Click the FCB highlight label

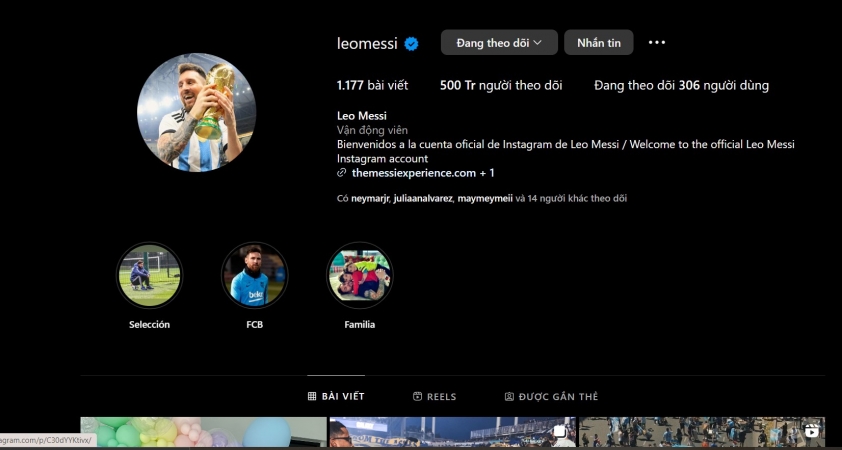255,324
